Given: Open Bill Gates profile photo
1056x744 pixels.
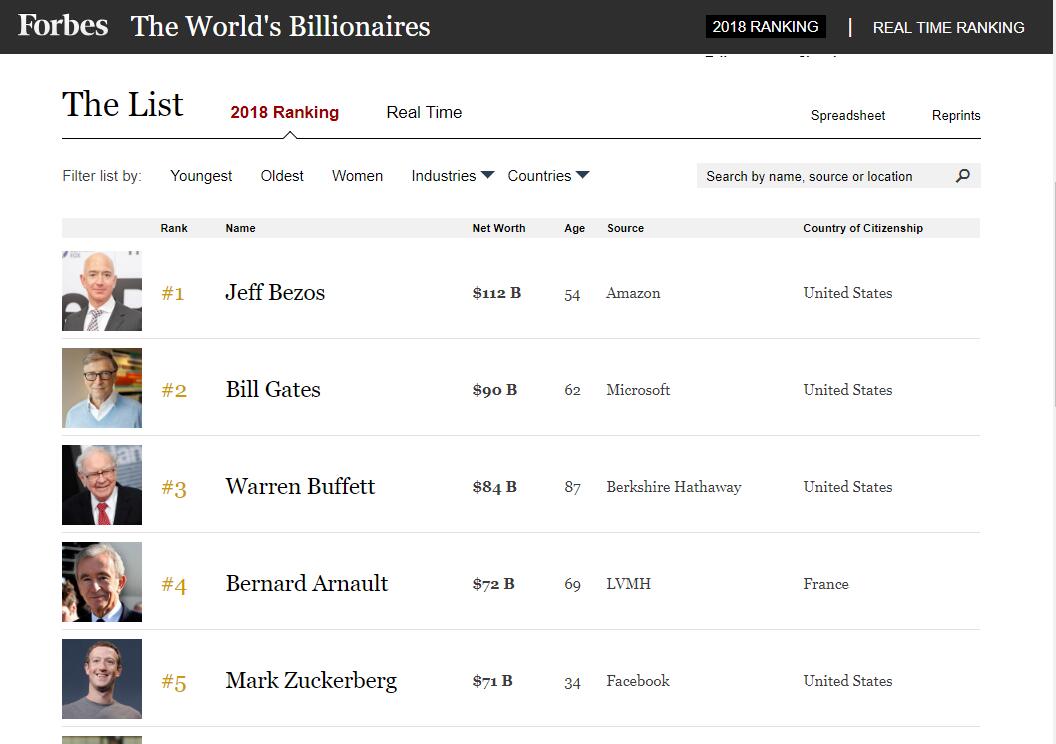Looking at the screenshot, I should tap(102, 388).
